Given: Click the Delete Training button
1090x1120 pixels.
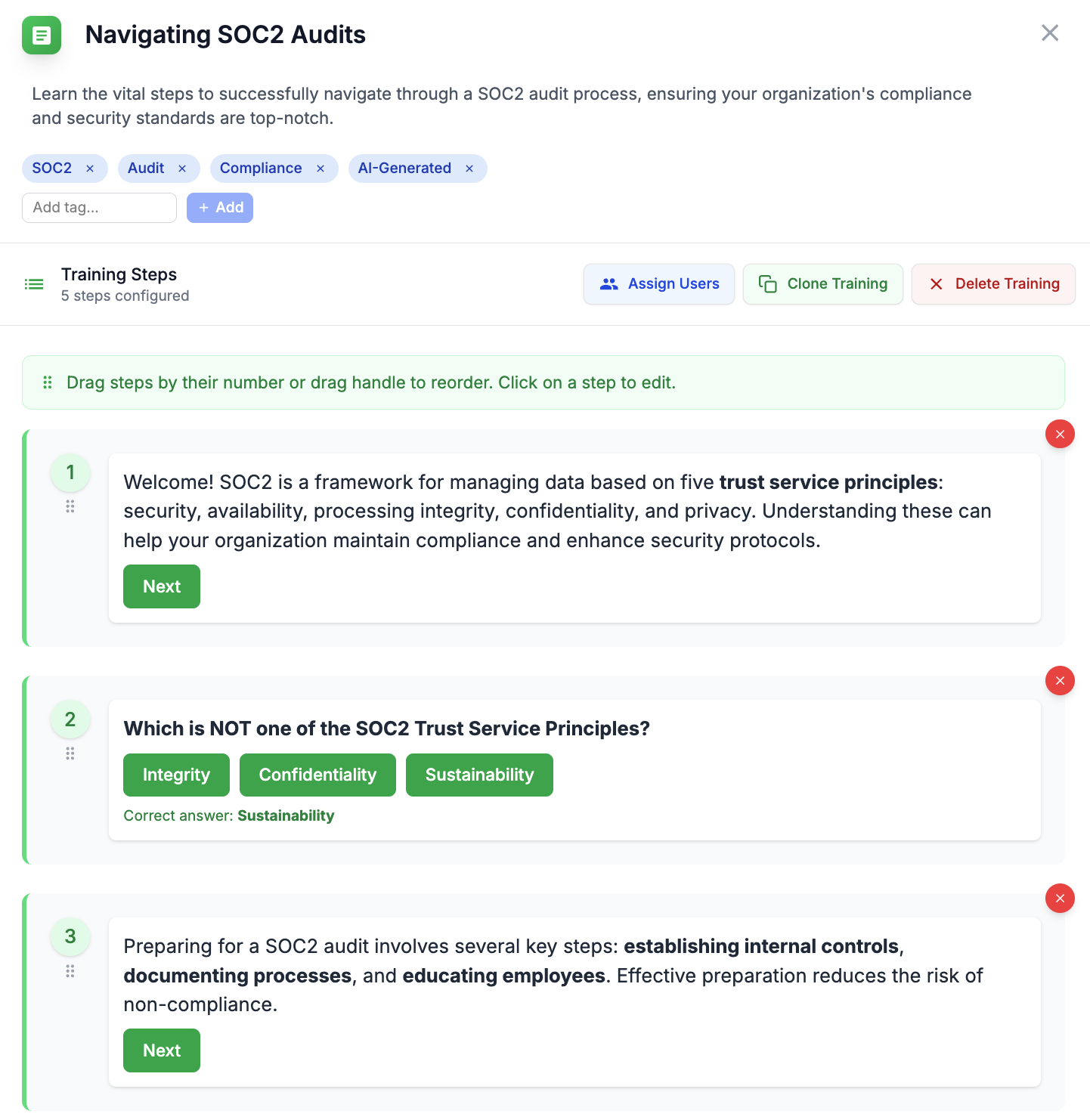Looking at the screenshot, I should click(993, 284).
